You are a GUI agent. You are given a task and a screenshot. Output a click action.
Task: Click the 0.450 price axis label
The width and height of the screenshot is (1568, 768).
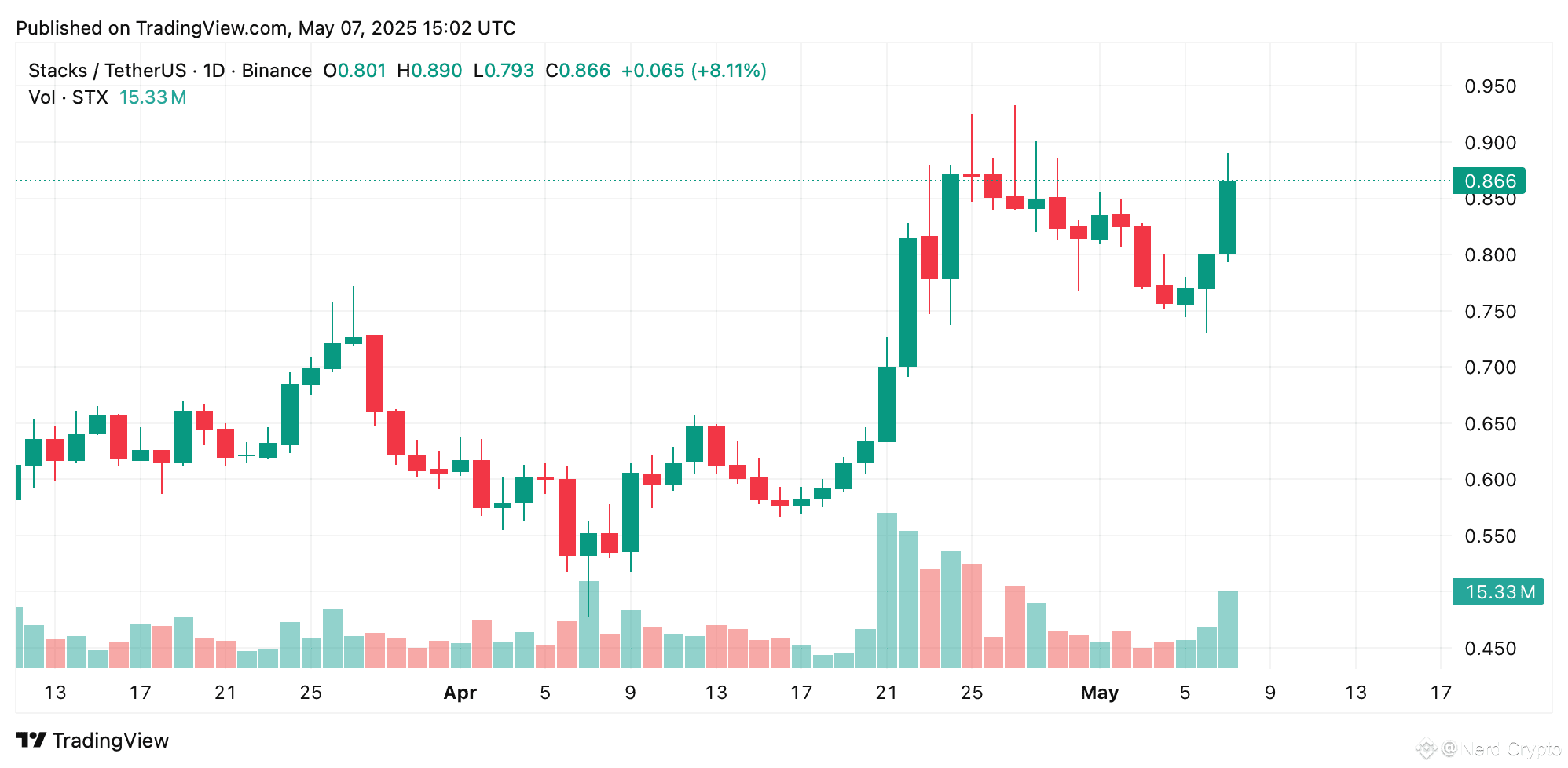pos(1490,649)
